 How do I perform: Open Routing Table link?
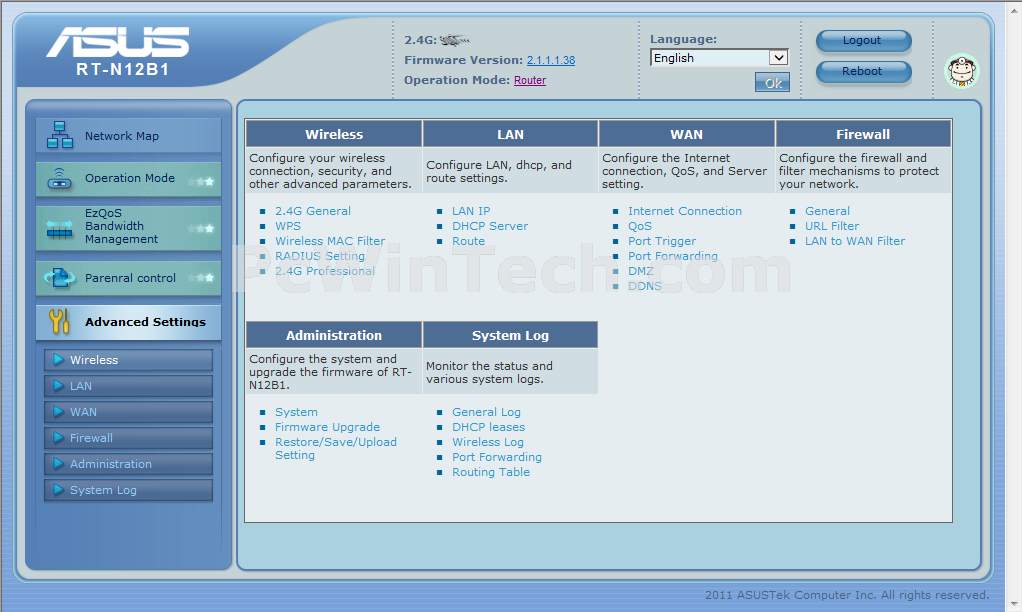[491, 473]
